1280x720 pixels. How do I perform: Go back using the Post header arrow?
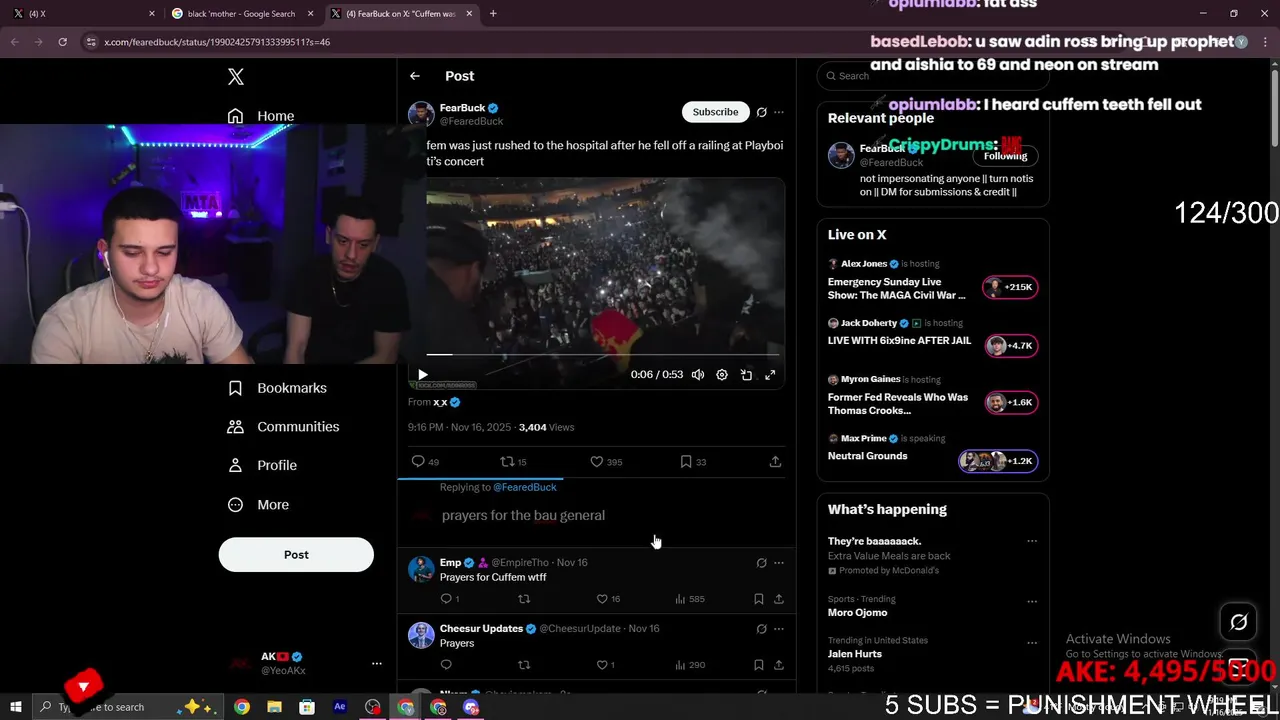pos(415,76)
